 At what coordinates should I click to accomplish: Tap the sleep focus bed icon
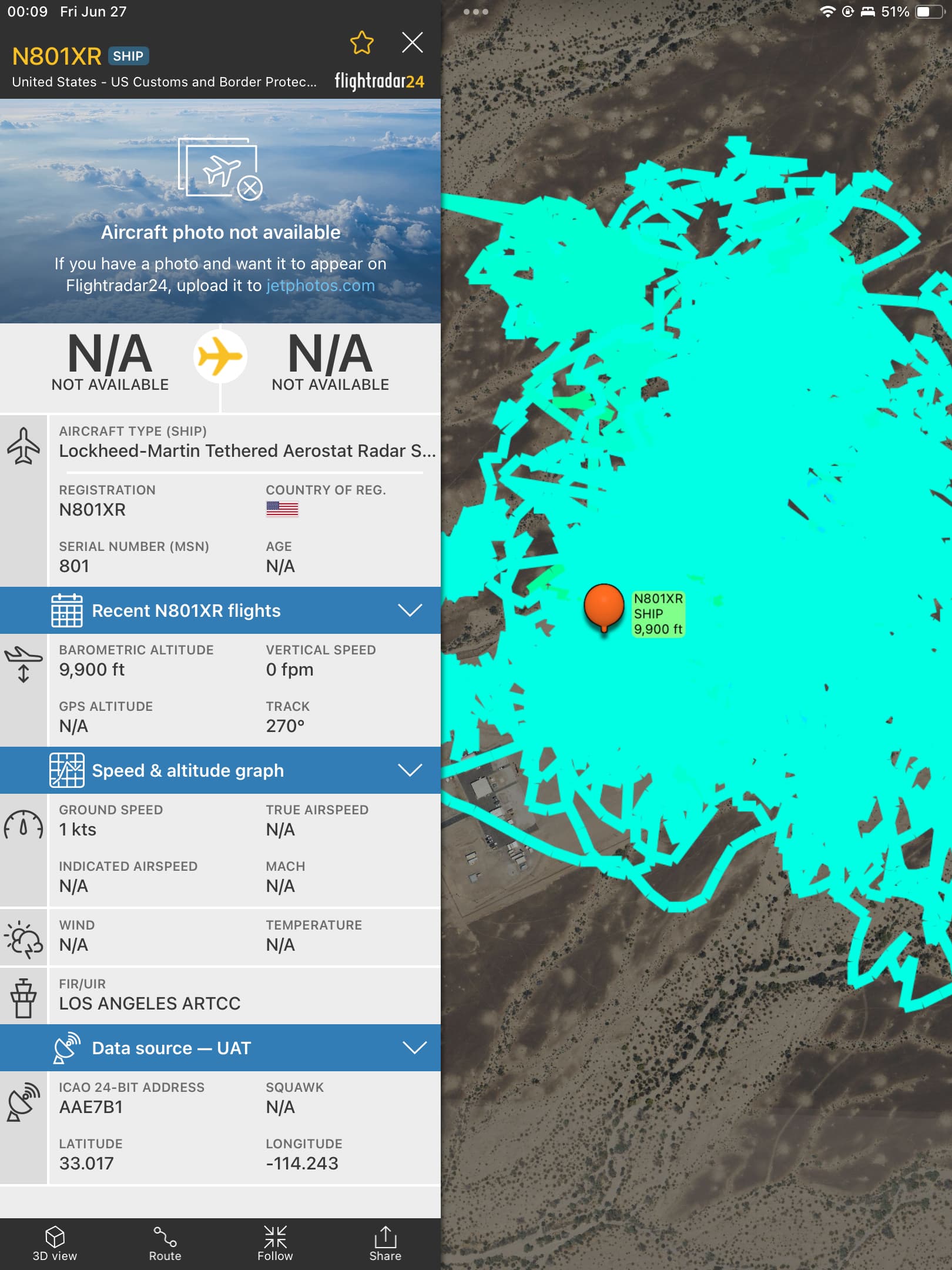click(867, 12)
